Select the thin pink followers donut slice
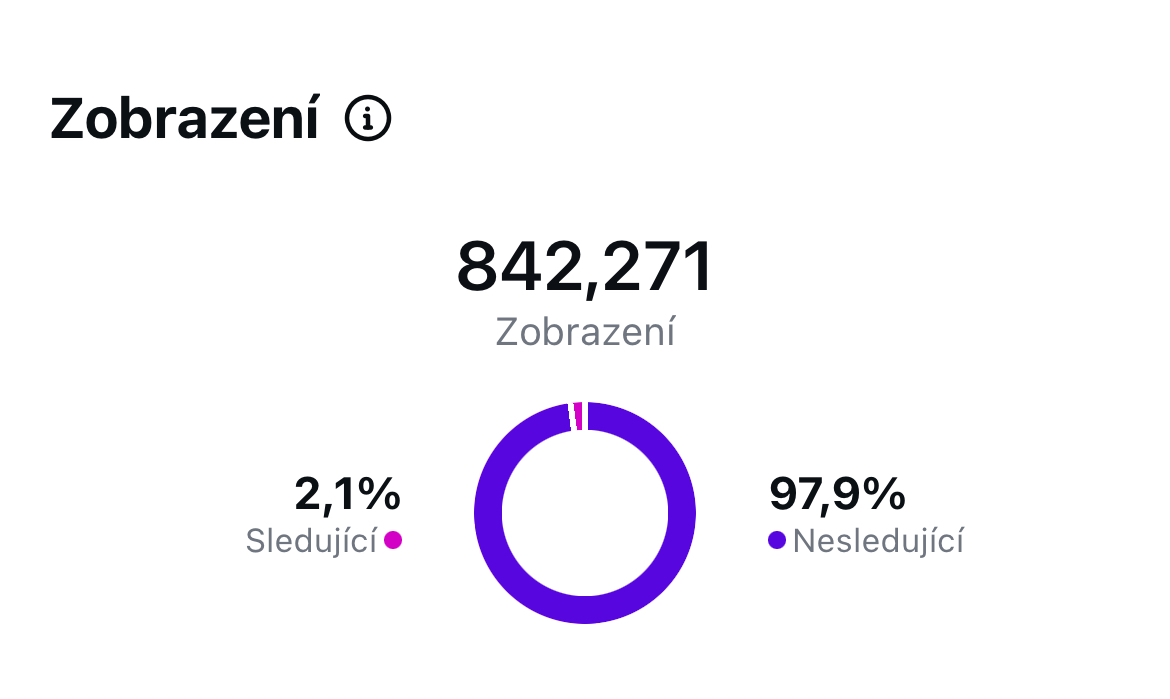The image size is (1170, 699). pos(578,415)
